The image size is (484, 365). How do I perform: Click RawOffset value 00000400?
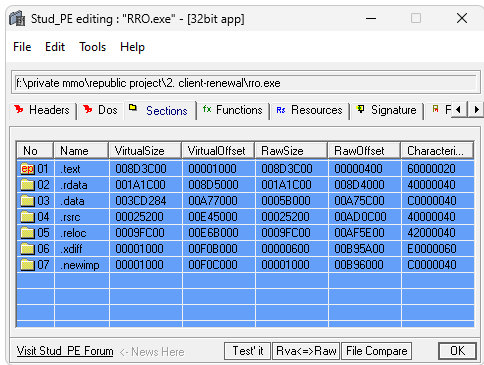[358, 169]
